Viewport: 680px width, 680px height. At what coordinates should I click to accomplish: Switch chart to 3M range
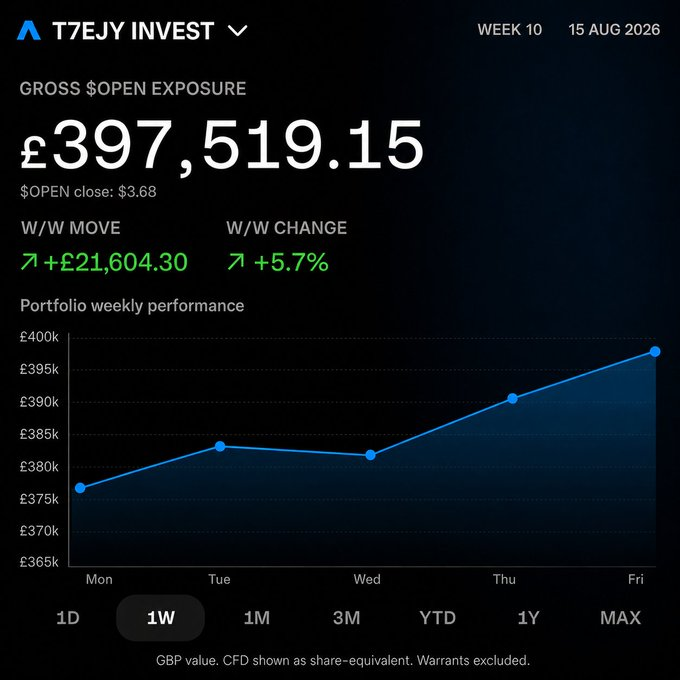click(x=347, y=618)
